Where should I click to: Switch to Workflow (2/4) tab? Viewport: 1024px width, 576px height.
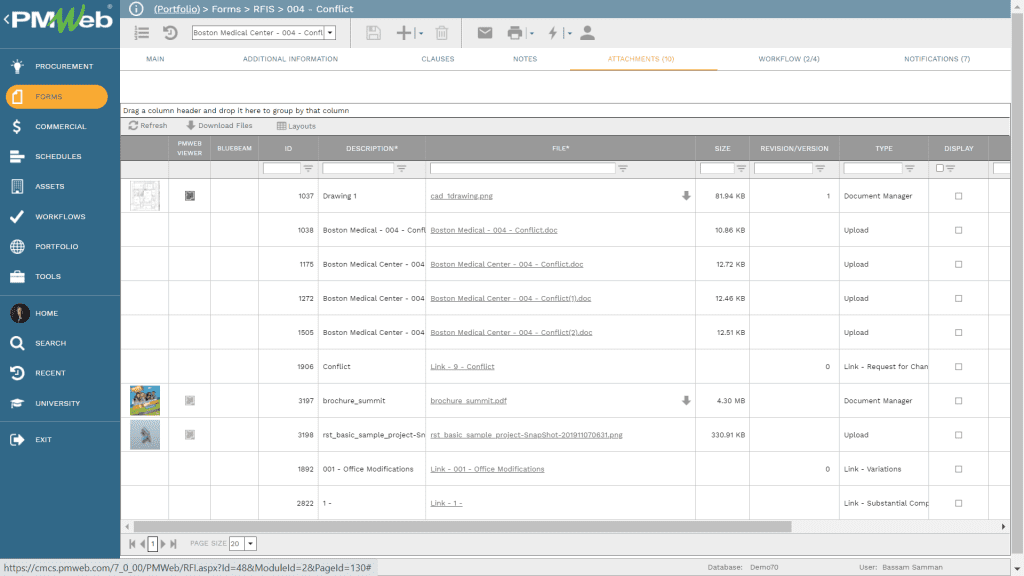(x=789, y=59)
